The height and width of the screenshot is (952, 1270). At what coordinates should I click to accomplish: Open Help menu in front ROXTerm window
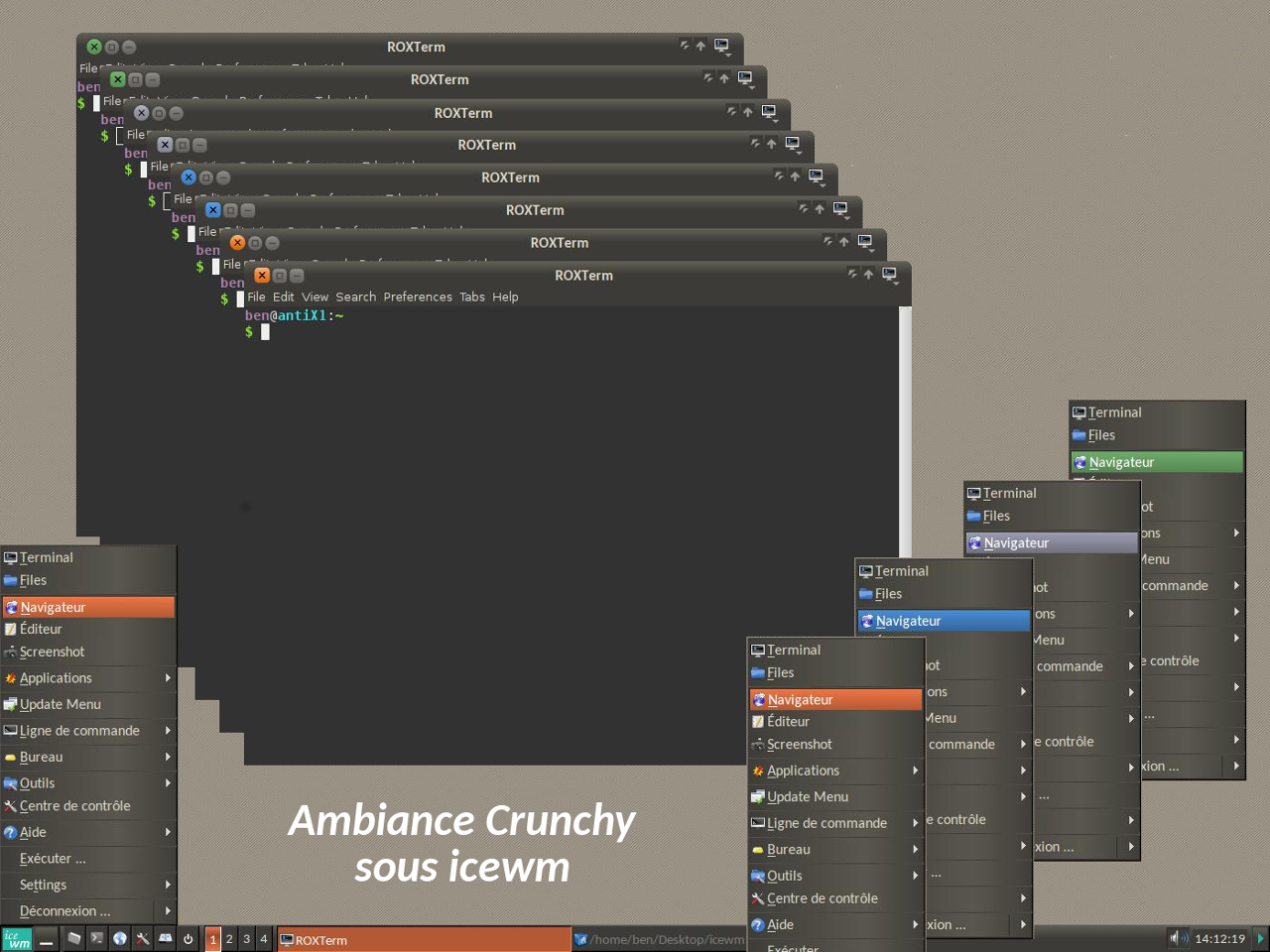point(505,297)
